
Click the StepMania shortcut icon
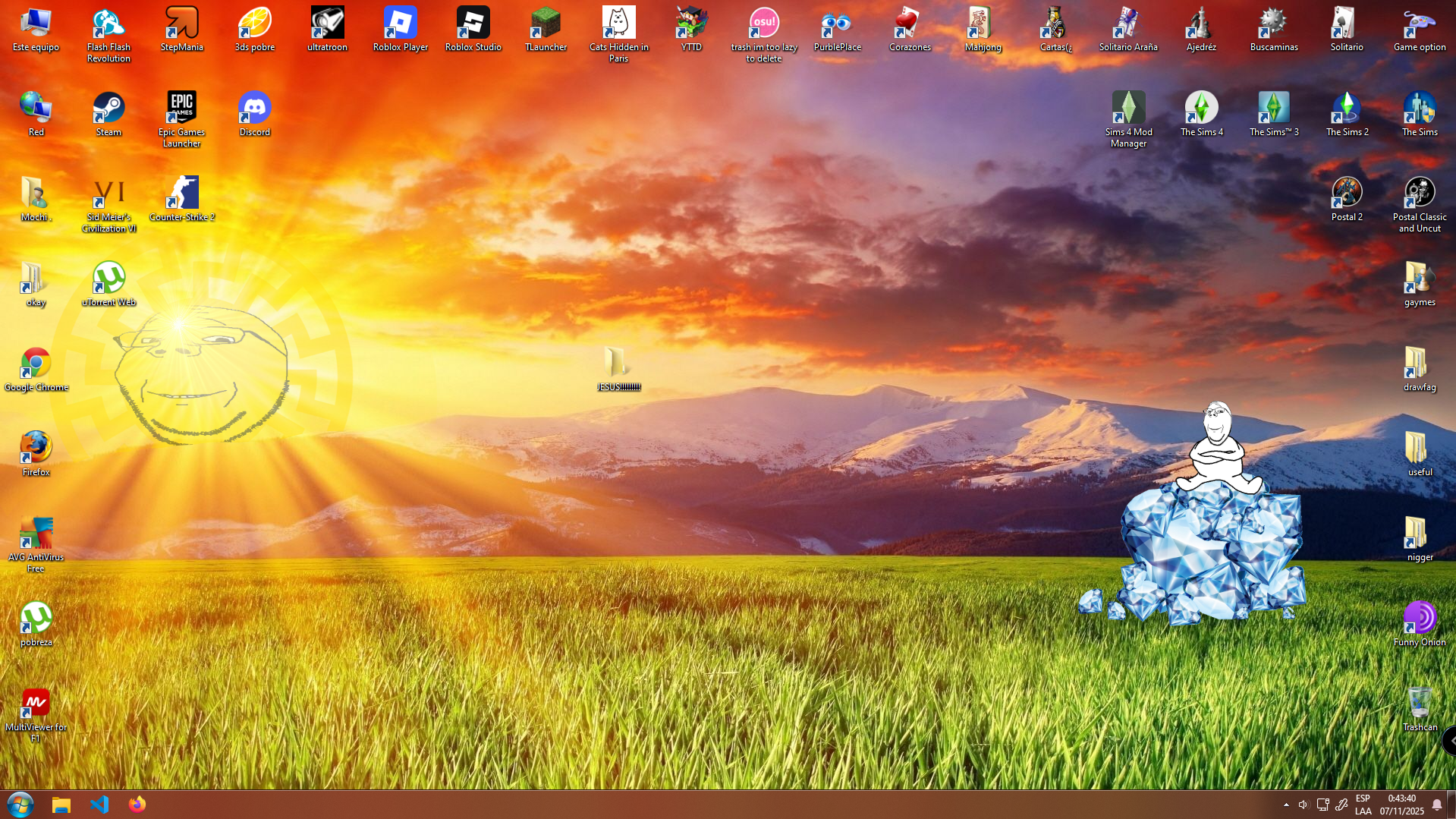[x=181, y=24]
